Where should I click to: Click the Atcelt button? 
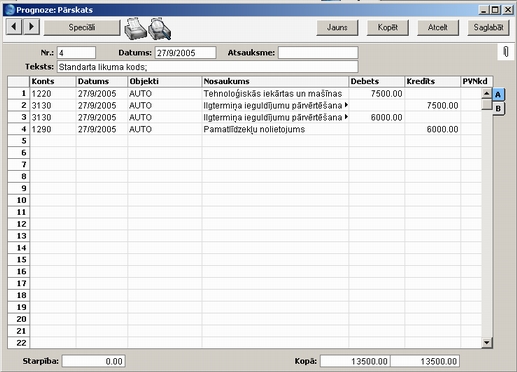[x=438, y=27]
